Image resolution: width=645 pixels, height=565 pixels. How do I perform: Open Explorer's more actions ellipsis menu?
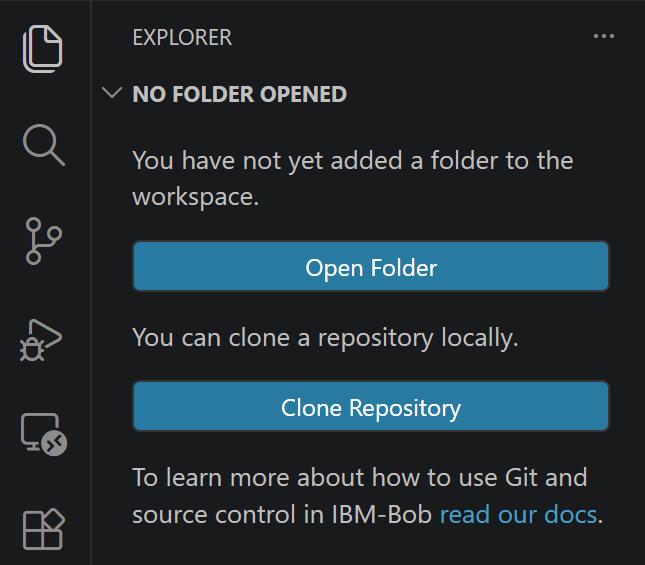coord(603,36)
